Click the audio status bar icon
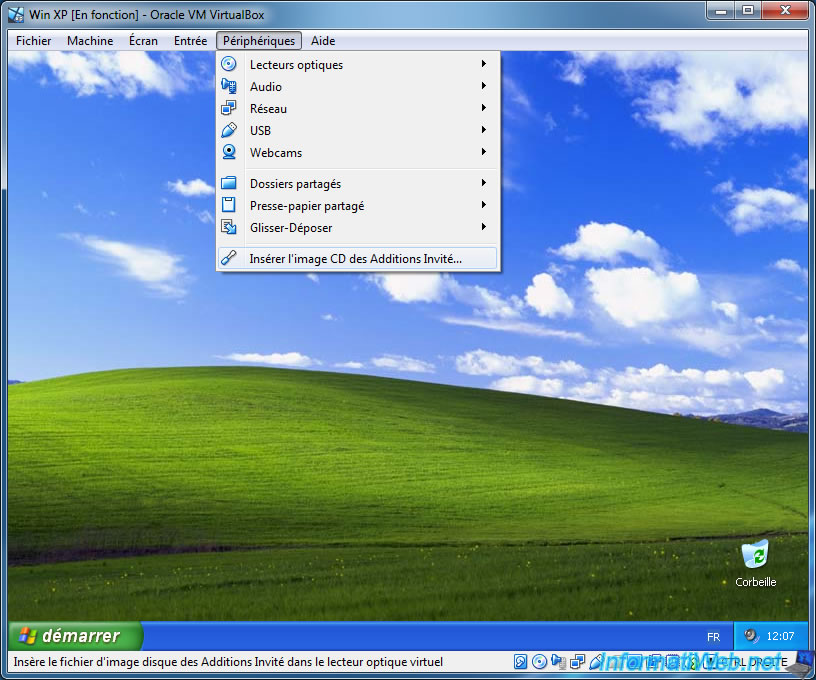 (558, 661)
